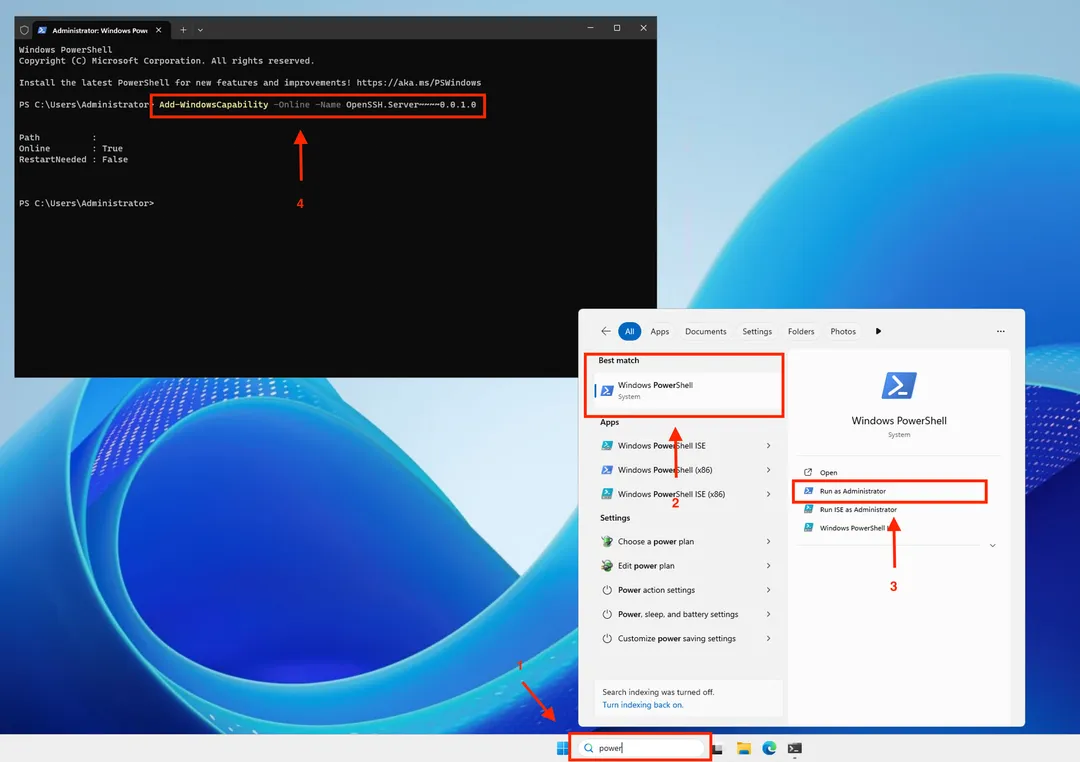Expand options for Windows PowerShell ISE (x86)

[768, 494]
